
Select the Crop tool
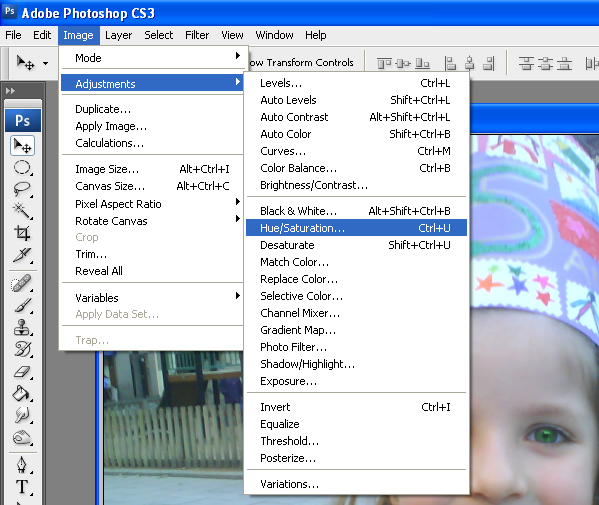click(22, 233)
